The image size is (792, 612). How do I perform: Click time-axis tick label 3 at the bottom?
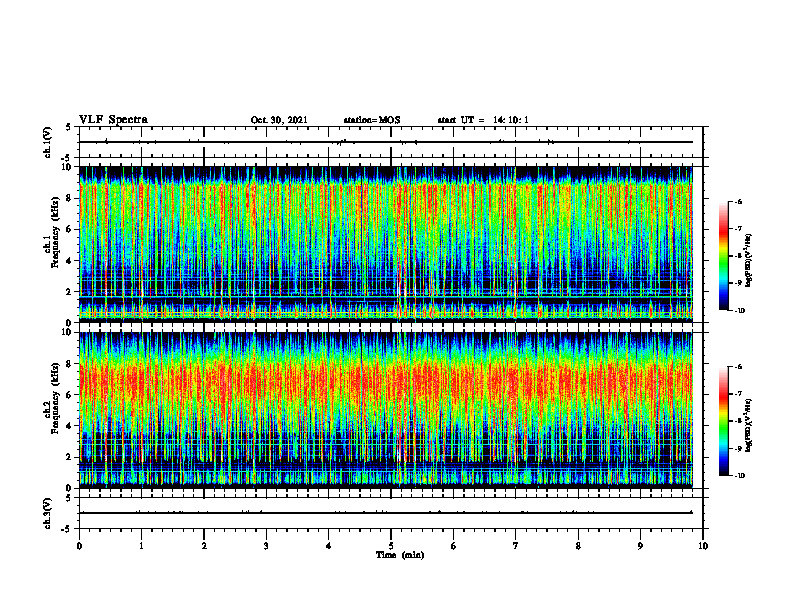pyautogui.click(x=266, y=546)
